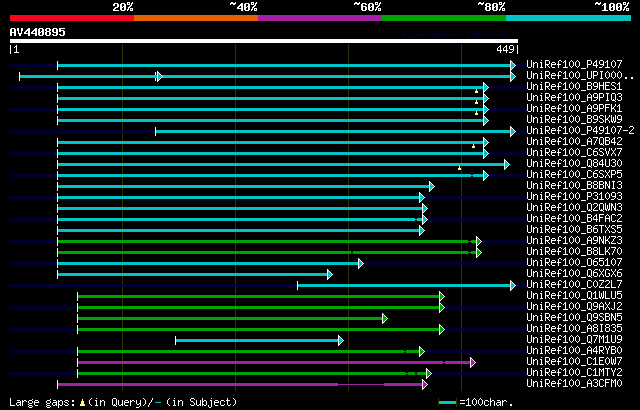The image size is (640, 410).
Task: Click the yellow query-gap symbol in the Large gaps legend
Action: 82,403
